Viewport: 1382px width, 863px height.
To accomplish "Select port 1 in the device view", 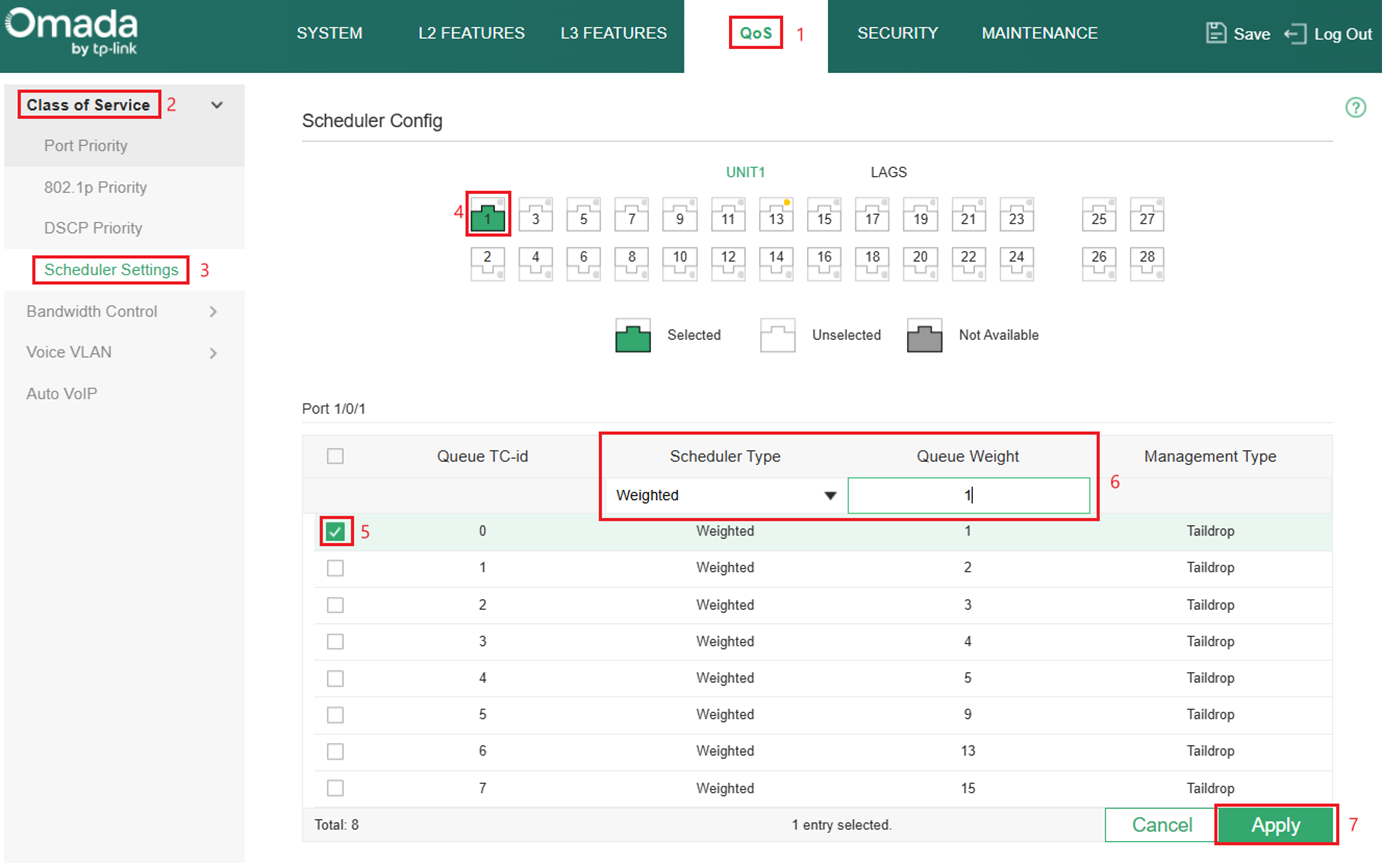I will [487, 214].
